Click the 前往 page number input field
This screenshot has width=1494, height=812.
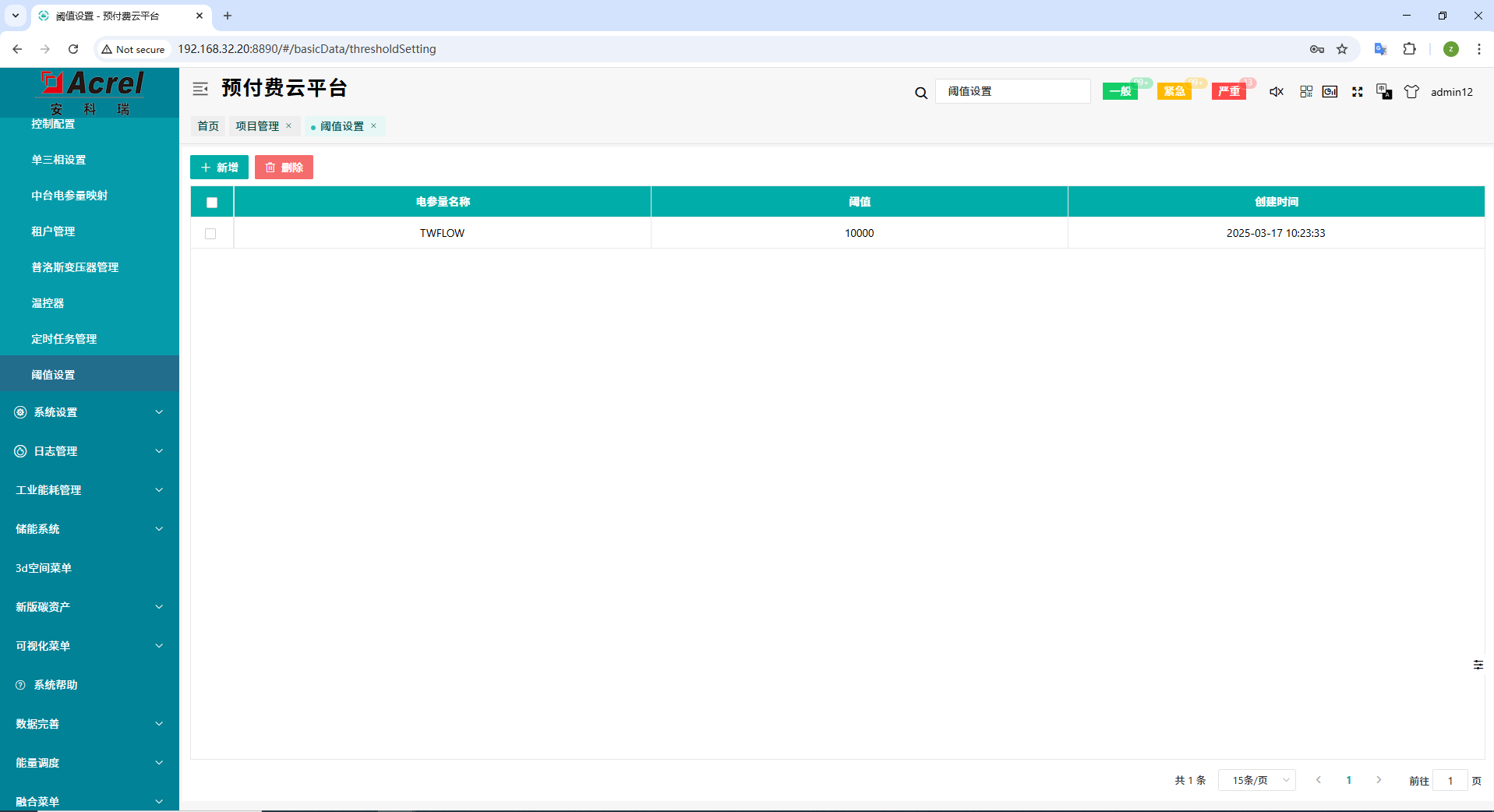tap(1450, 781)
